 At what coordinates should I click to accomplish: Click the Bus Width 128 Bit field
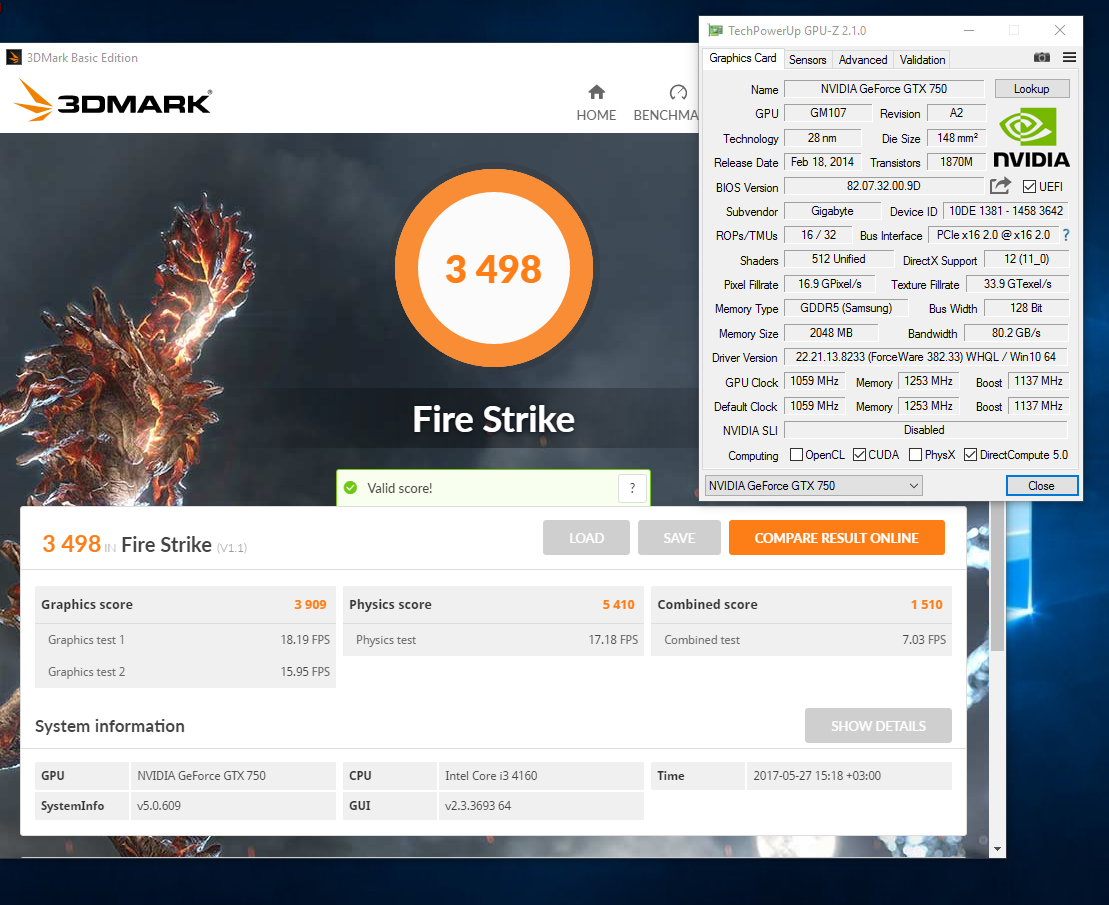click(1026, 308)
